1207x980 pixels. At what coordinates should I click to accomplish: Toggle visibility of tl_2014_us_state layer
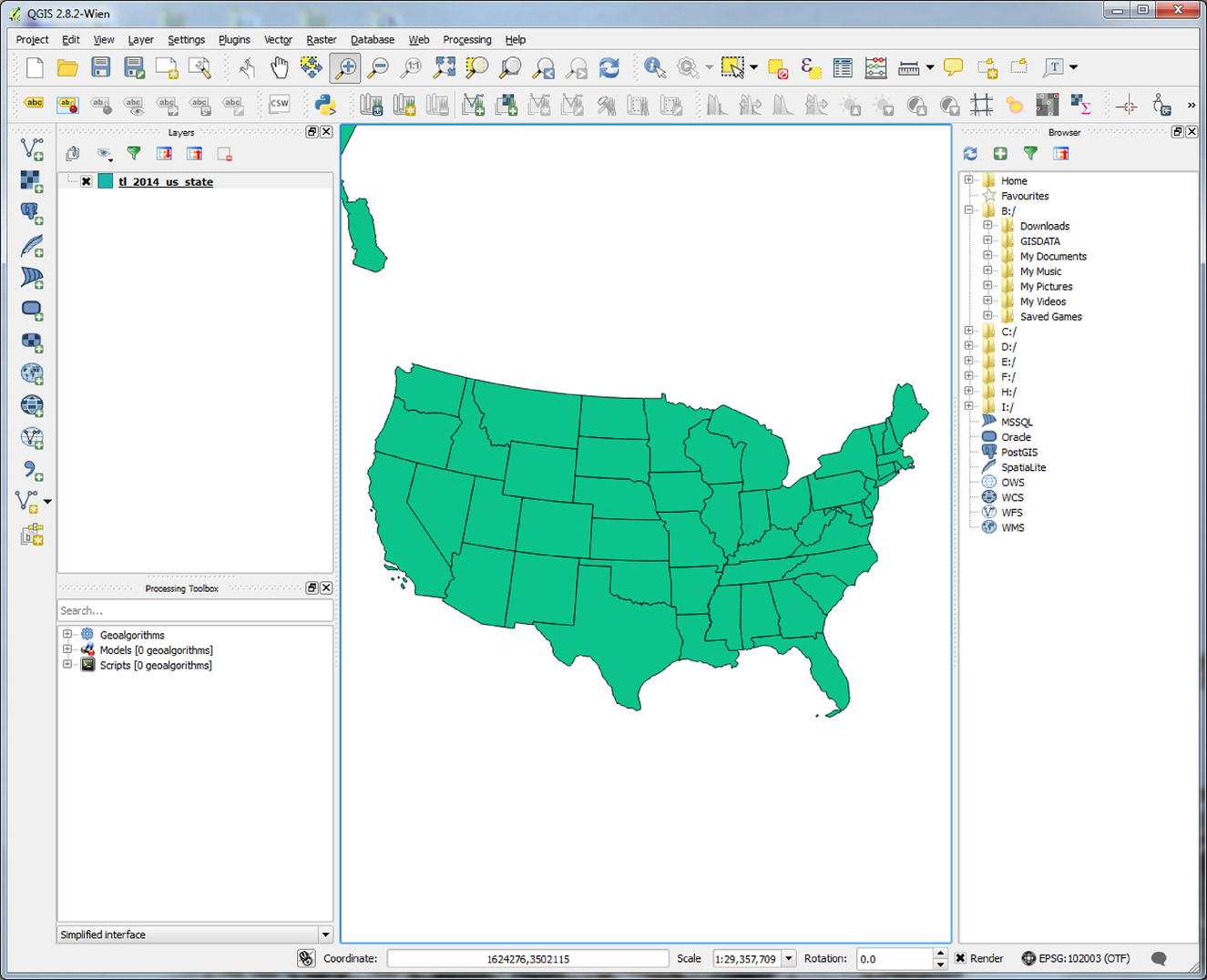87,181
